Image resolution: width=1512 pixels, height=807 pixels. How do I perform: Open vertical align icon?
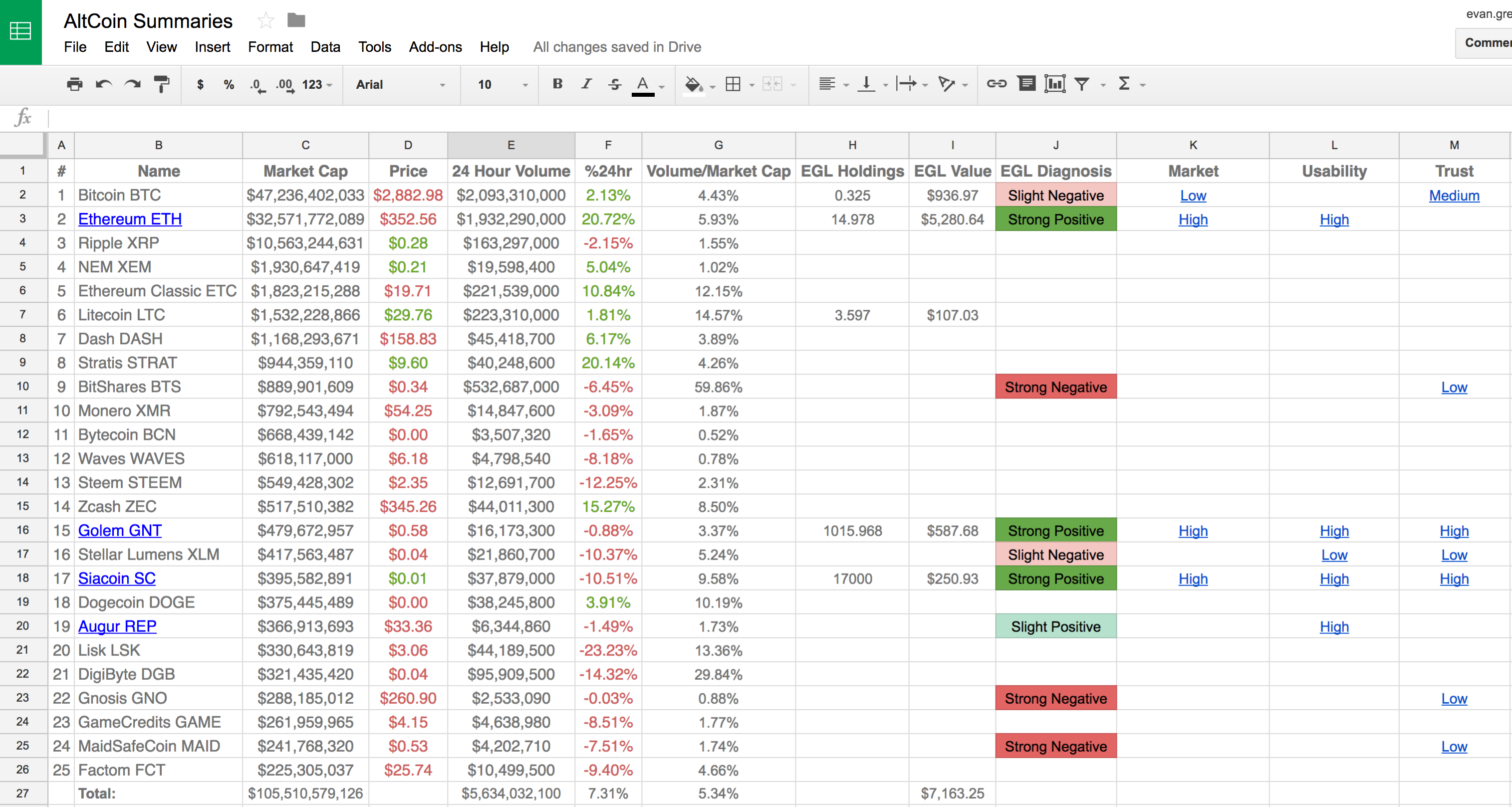tap(866, 84)
